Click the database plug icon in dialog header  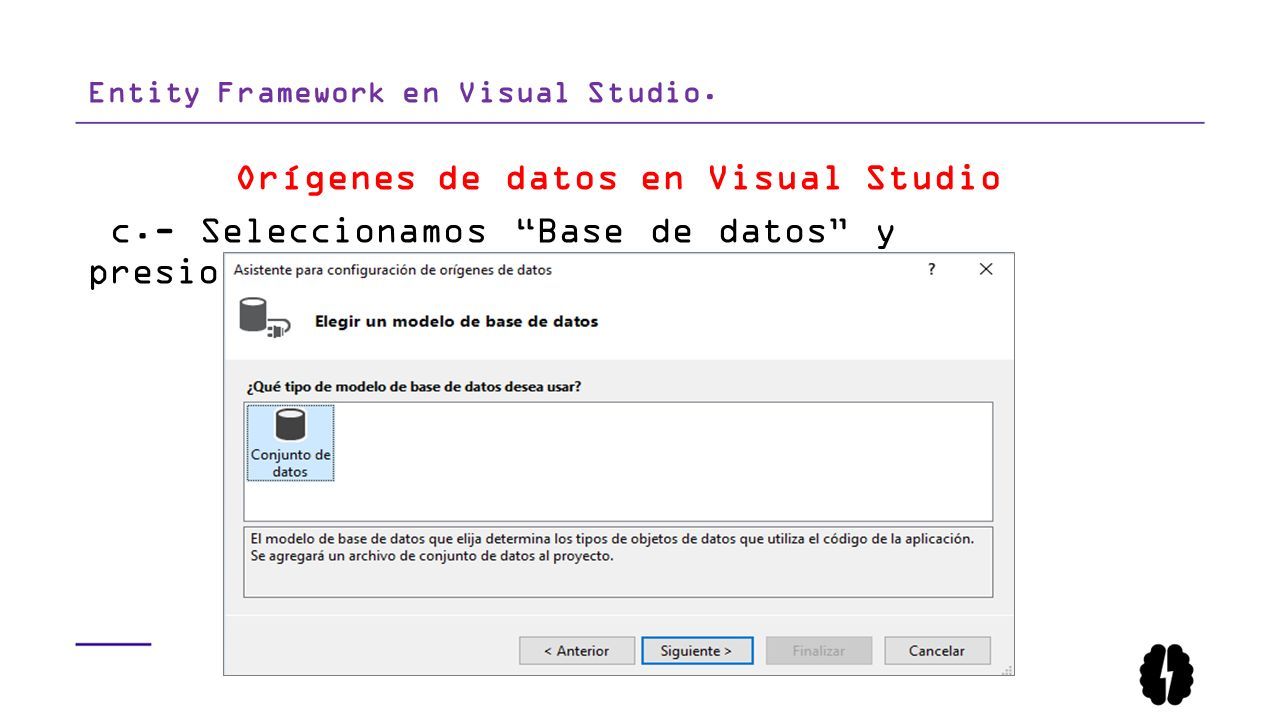pyautogui.click(x=264, y=317)
